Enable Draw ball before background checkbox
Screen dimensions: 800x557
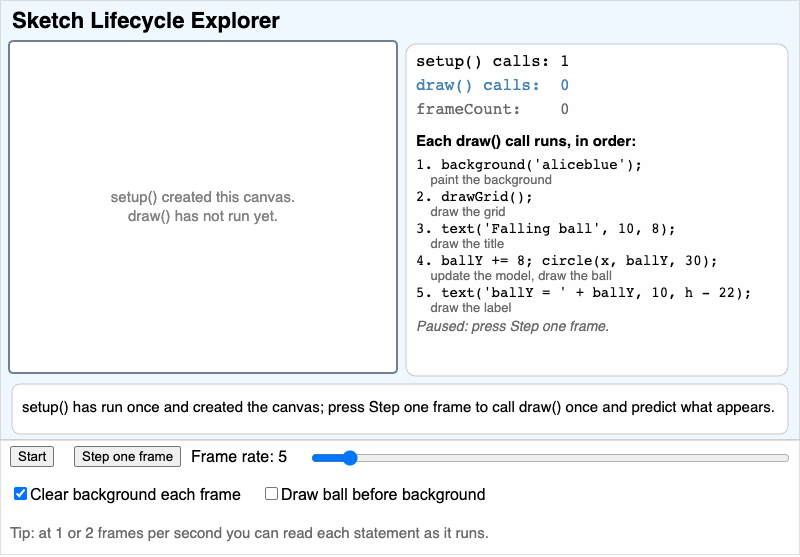271,494
